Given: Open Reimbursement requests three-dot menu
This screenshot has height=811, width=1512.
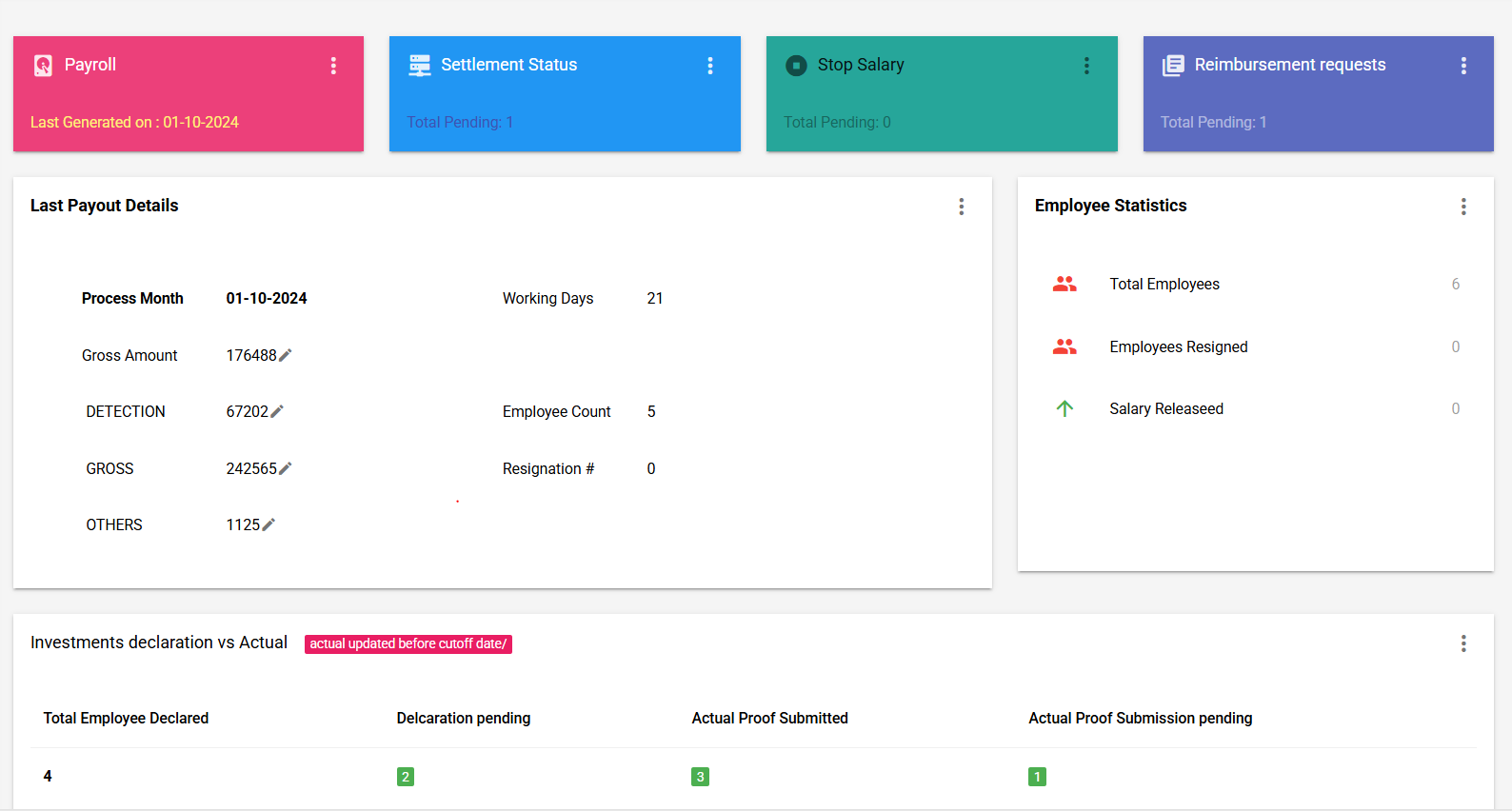Looking at the screenshot, I should pos(1463,66).
